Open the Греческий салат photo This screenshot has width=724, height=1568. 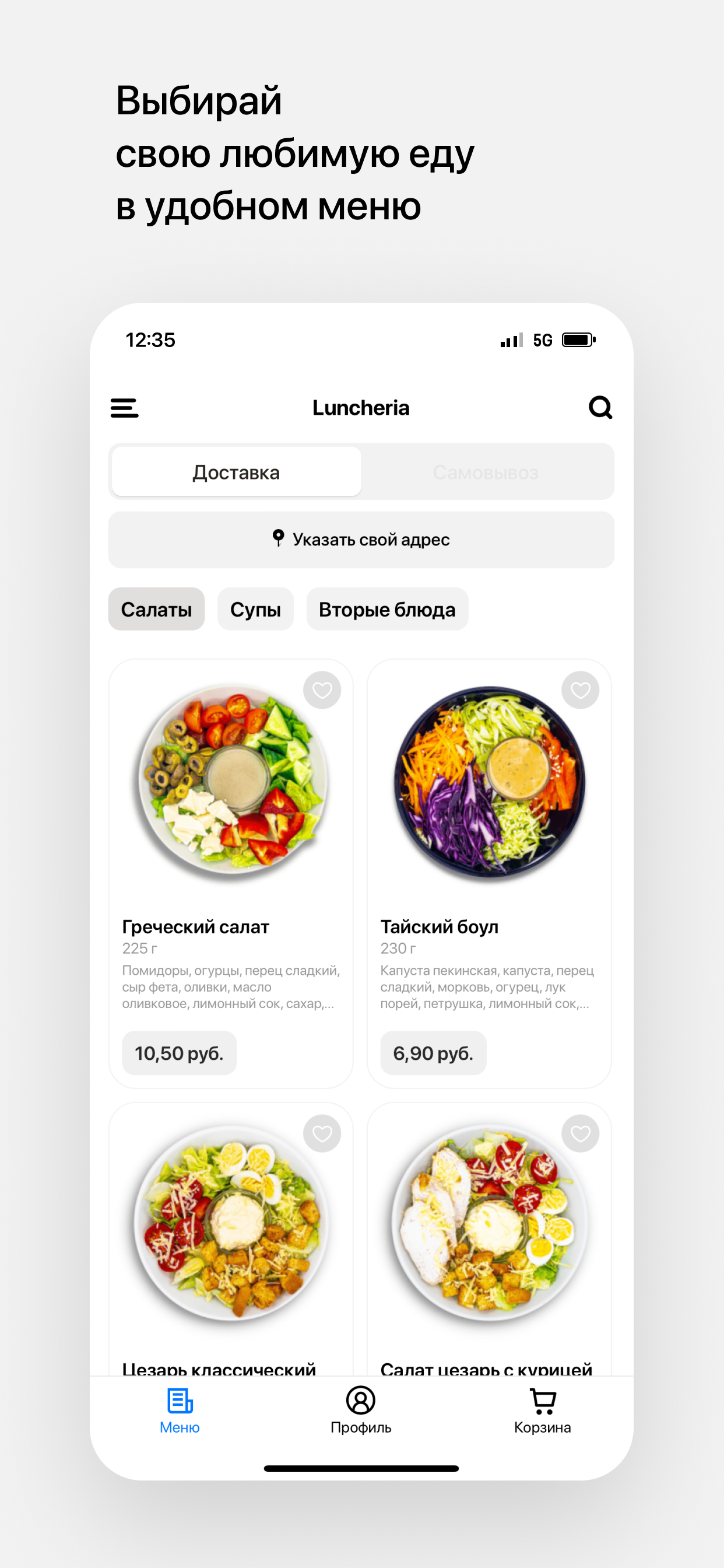(x=233, y=782)
